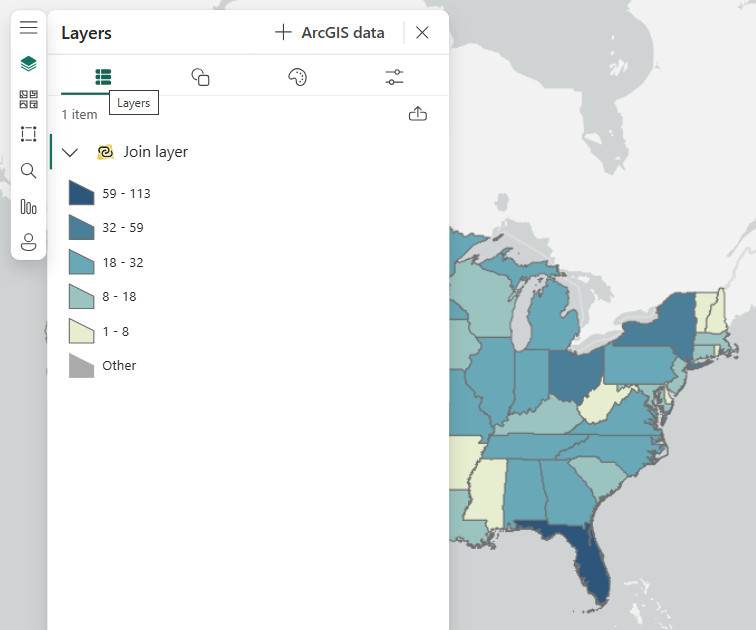
Task: Open the Search magnifier tool
Action: pos(28,171)
